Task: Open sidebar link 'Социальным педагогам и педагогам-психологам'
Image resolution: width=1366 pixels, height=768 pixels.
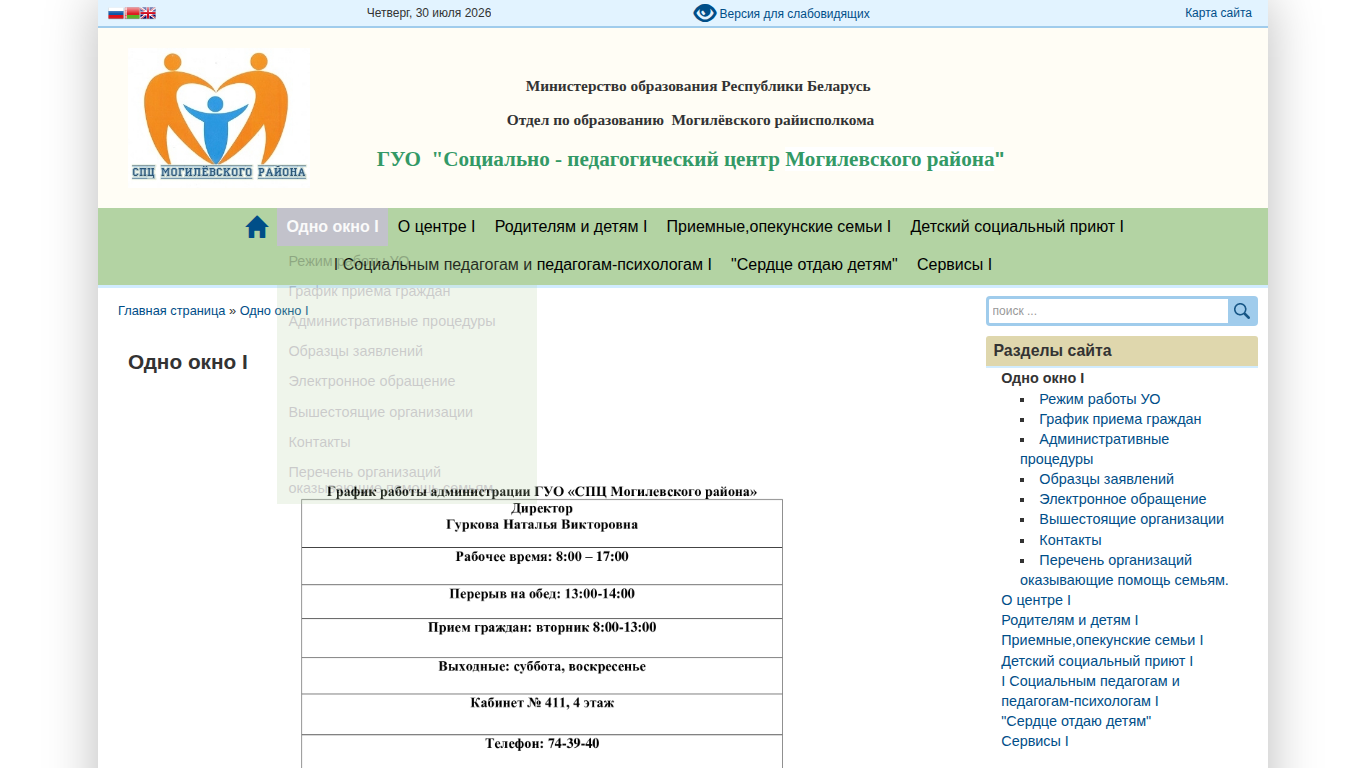Action: click(1090, 691)
